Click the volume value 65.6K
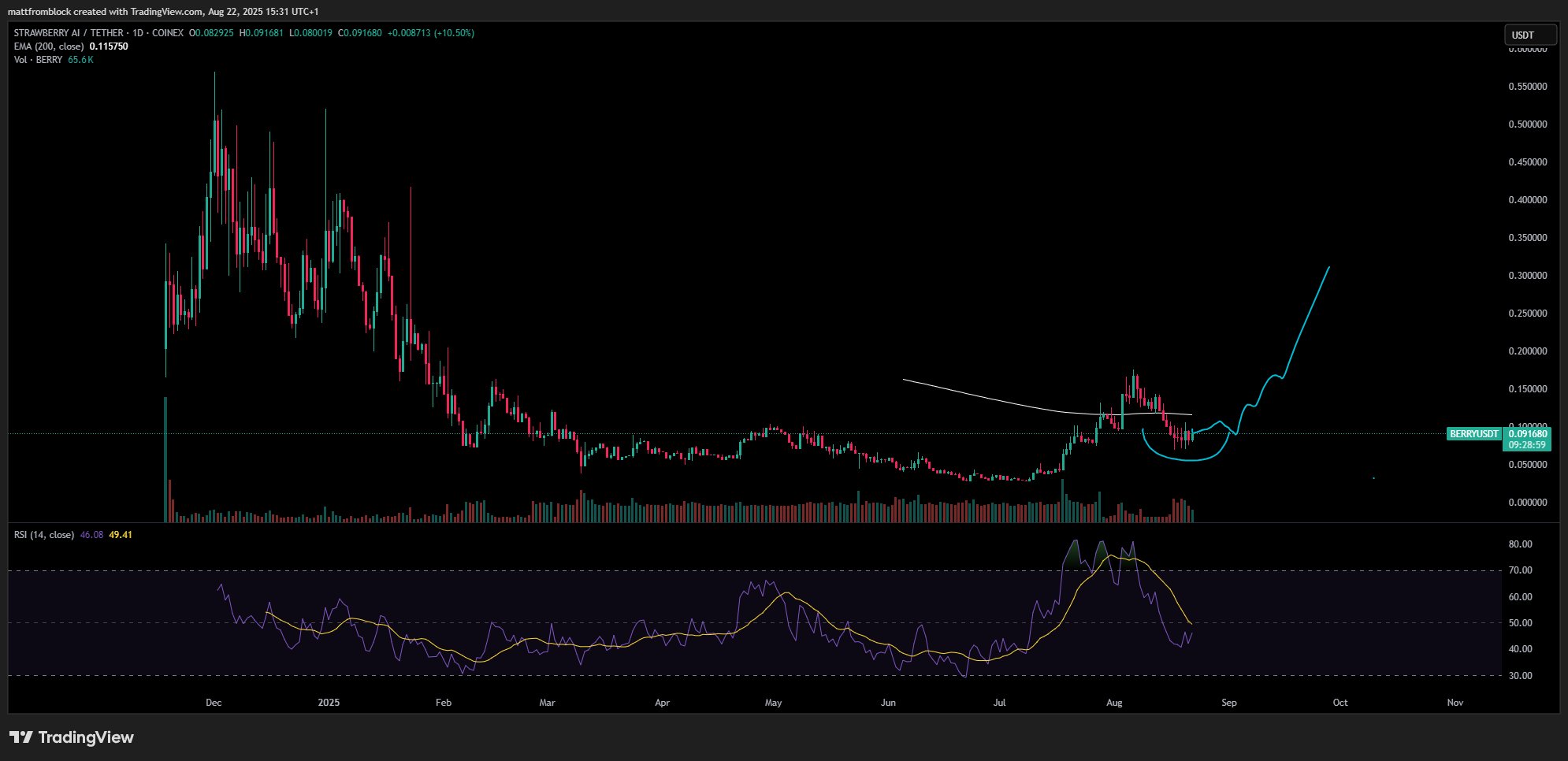Screen dimensions: 1568x761 (80, 60)
